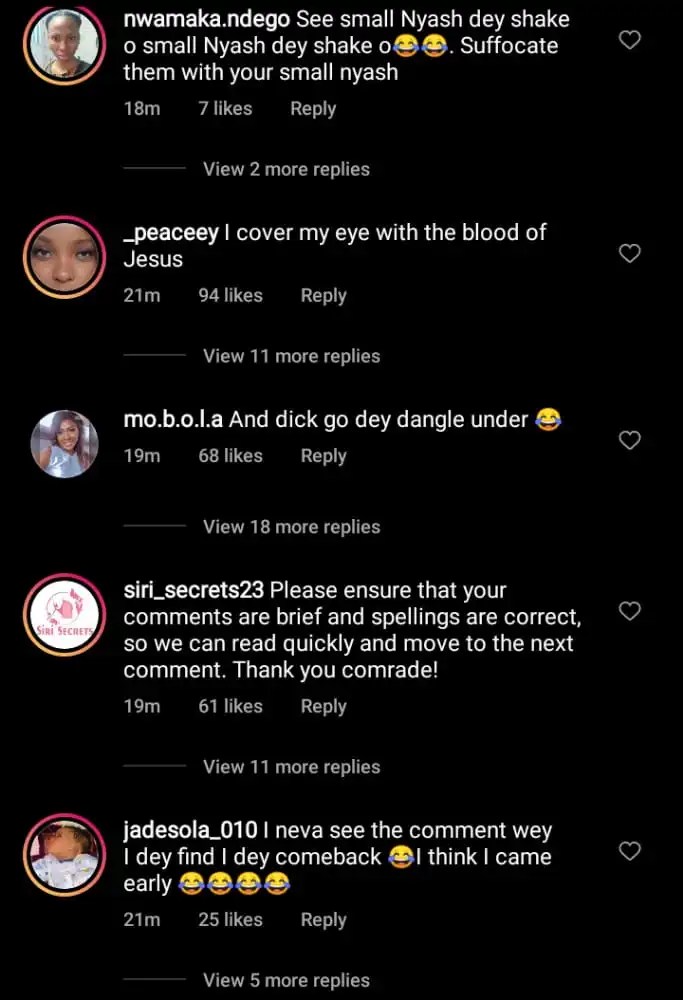The height and width of the screenshot is (1000, 683).
Task: Expand "View 2 more replies"
Action: [286, 169]
